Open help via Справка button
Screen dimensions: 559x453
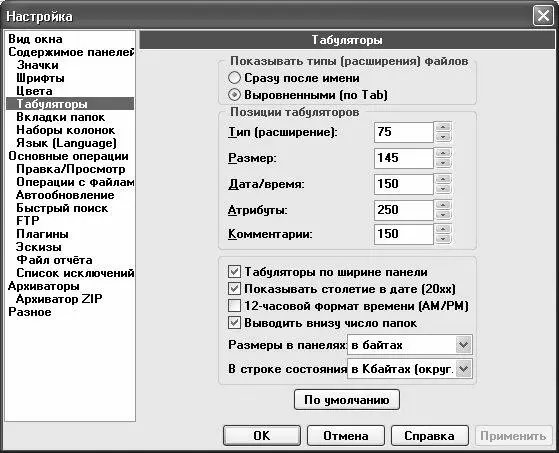pos(430,436)
